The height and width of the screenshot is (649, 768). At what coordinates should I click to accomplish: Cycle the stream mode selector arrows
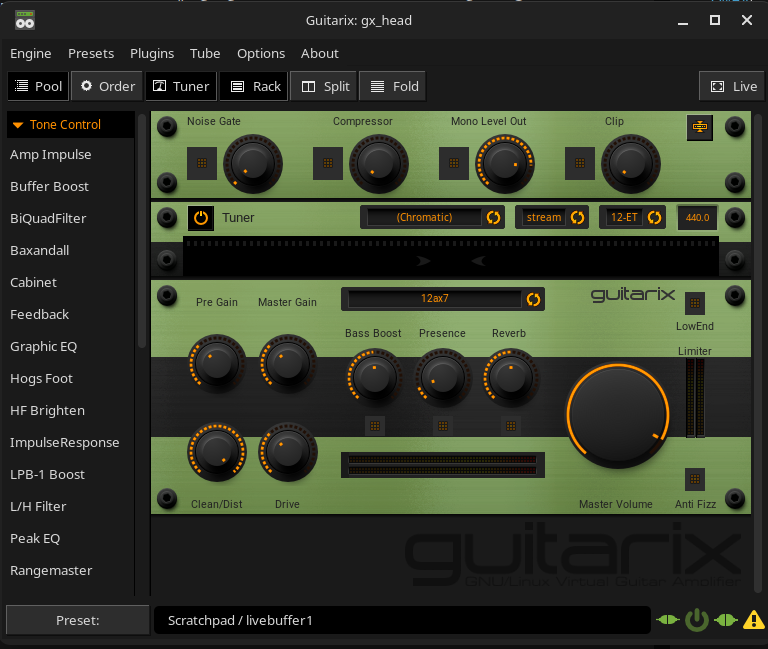(577, 217)
